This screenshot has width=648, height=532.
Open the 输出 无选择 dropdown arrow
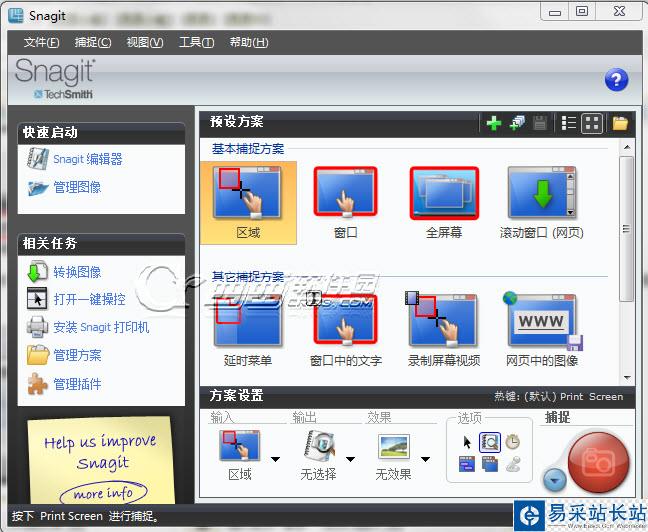tap(350, 459)
